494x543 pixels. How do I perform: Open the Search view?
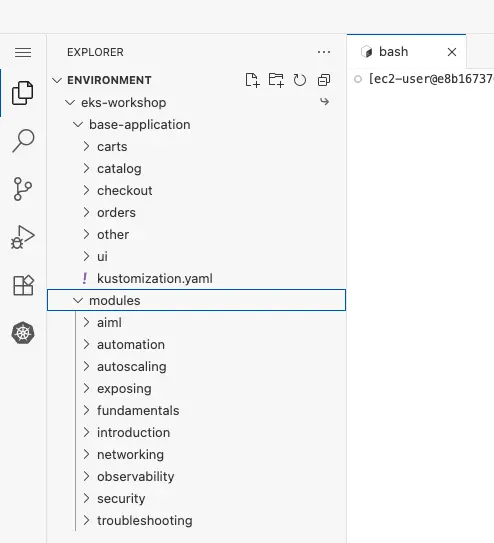coord(23,141)
